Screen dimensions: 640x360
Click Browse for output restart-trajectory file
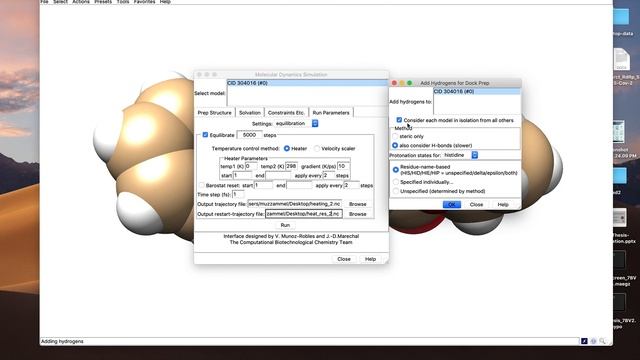(x=358, y=214)
